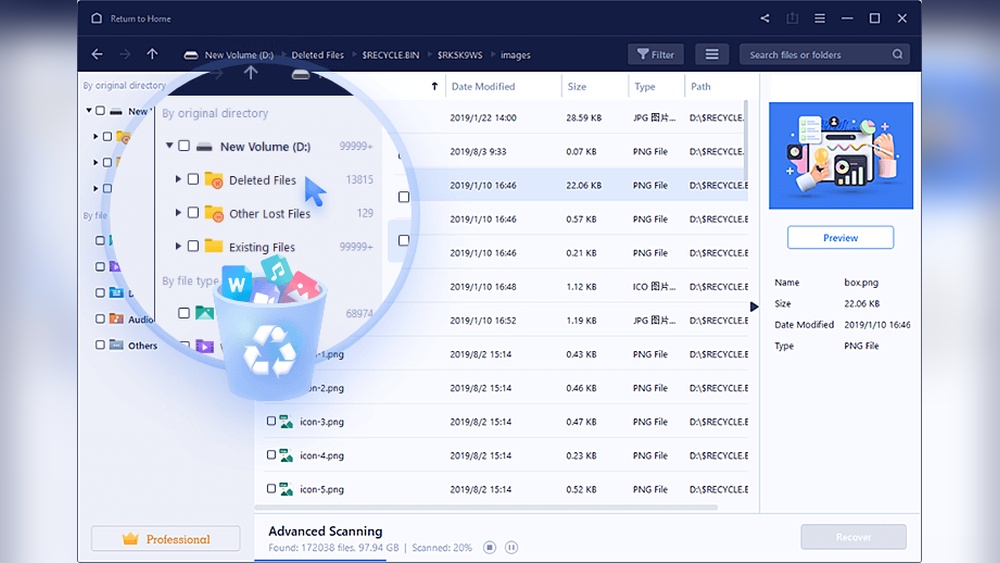Check the Audio file type checkbox
This screenshot has height=563, width=1000.
click(100, 318)
